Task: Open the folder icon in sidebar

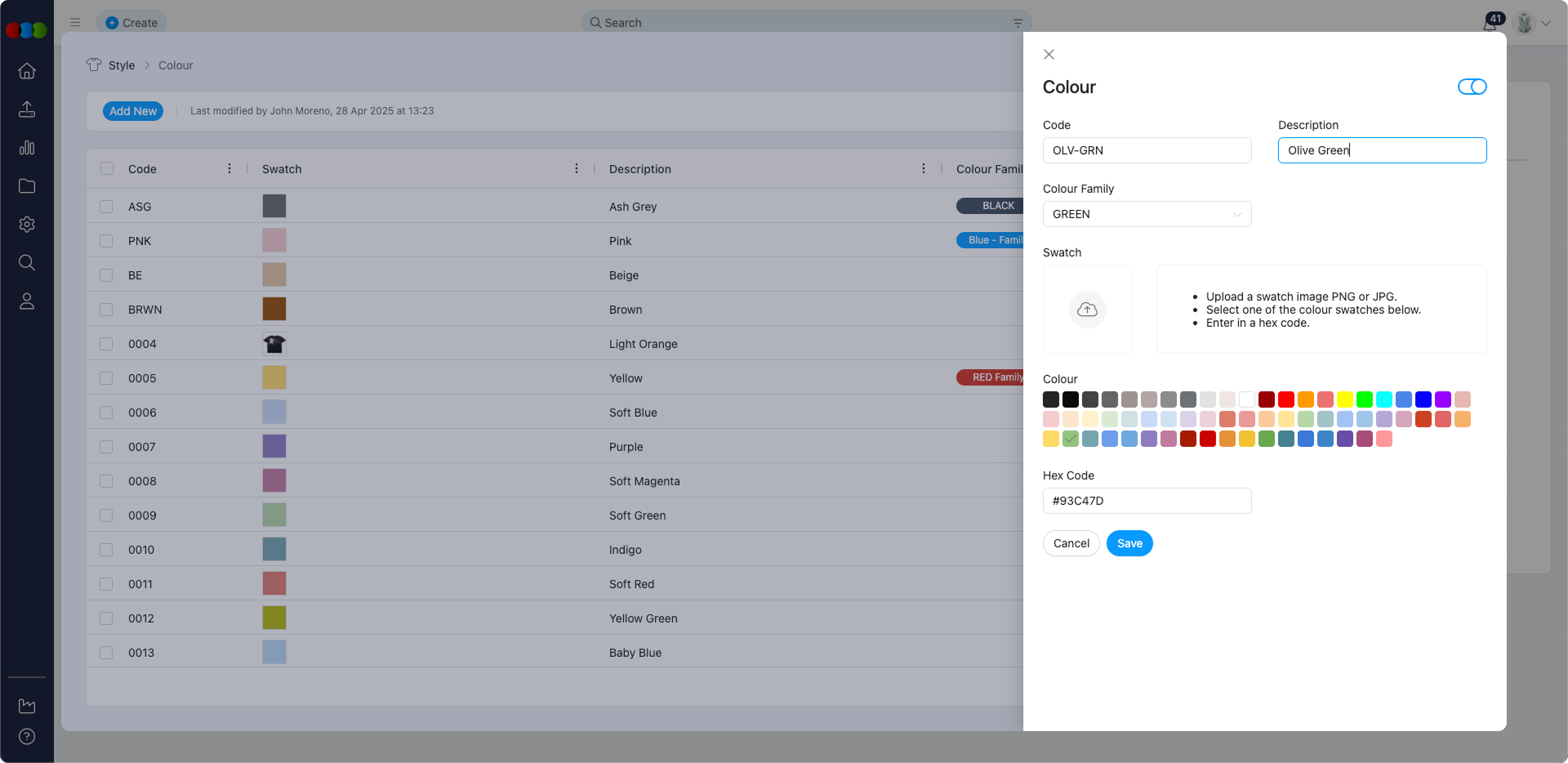Action: pyautogui.click(x=27, y=186)
